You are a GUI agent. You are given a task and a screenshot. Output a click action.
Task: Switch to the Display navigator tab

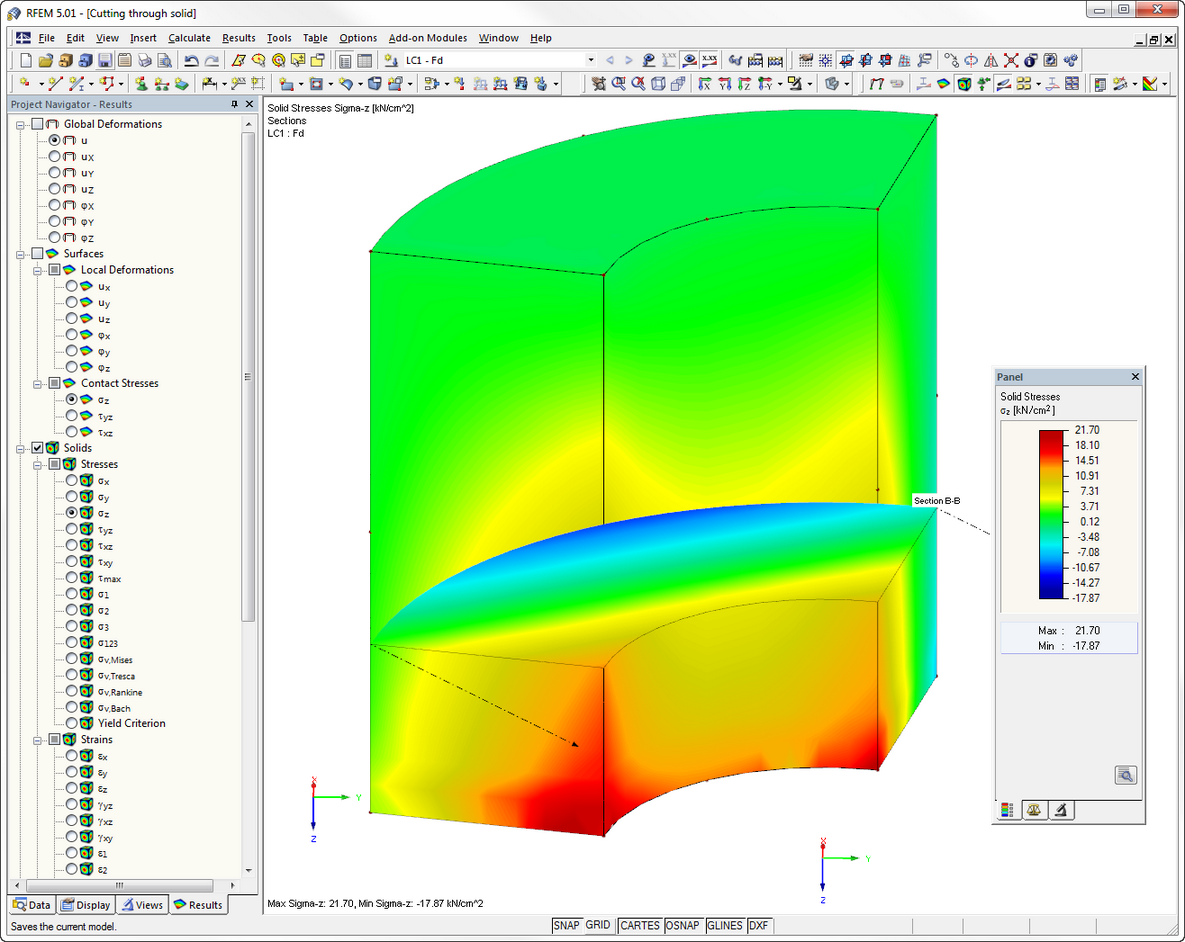[85, 905]
